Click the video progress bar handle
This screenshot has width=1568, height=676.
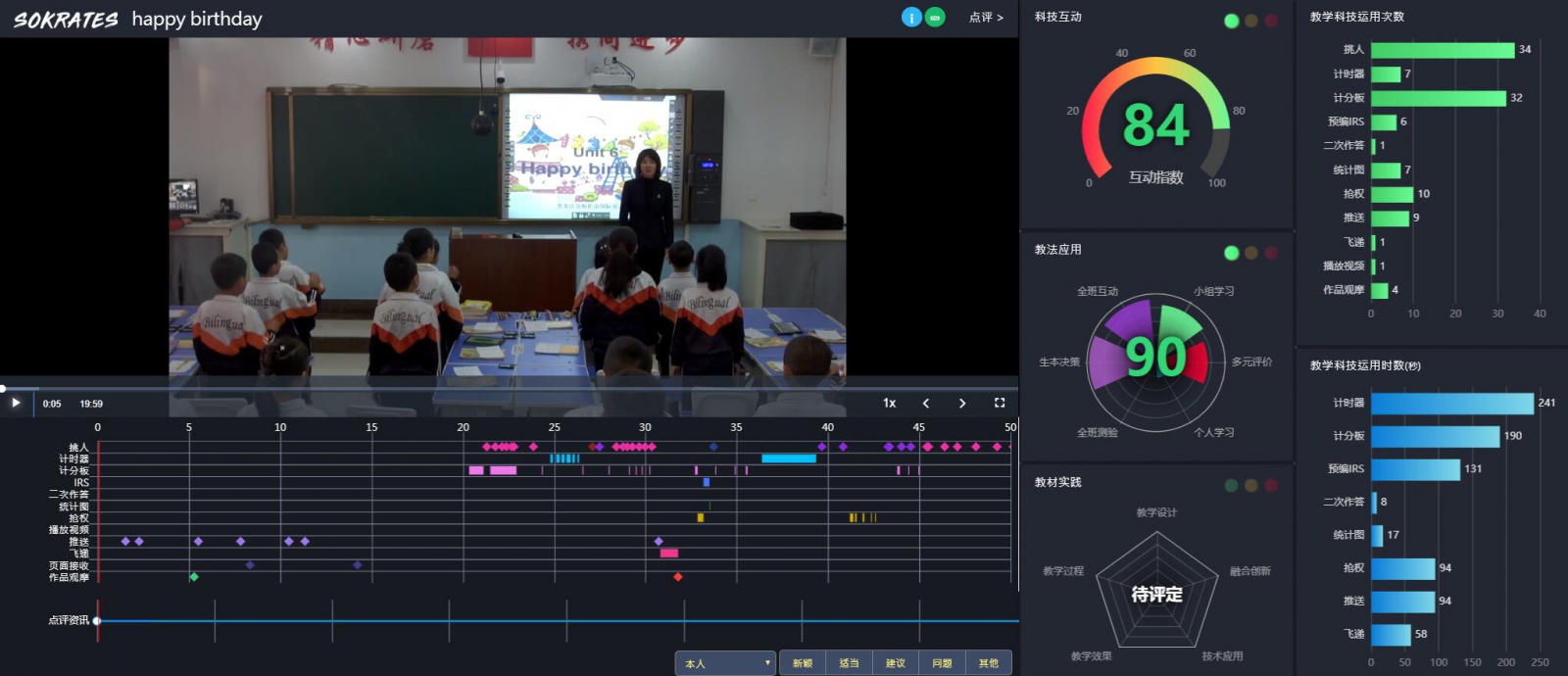(3, 389)
